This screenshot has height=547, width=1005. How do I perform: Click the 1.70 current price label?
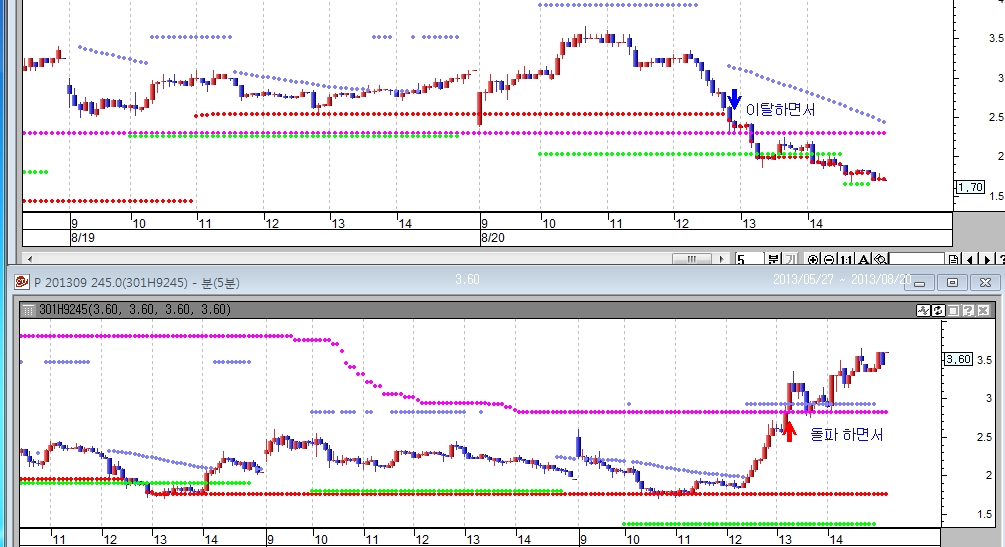coord(968,187)
